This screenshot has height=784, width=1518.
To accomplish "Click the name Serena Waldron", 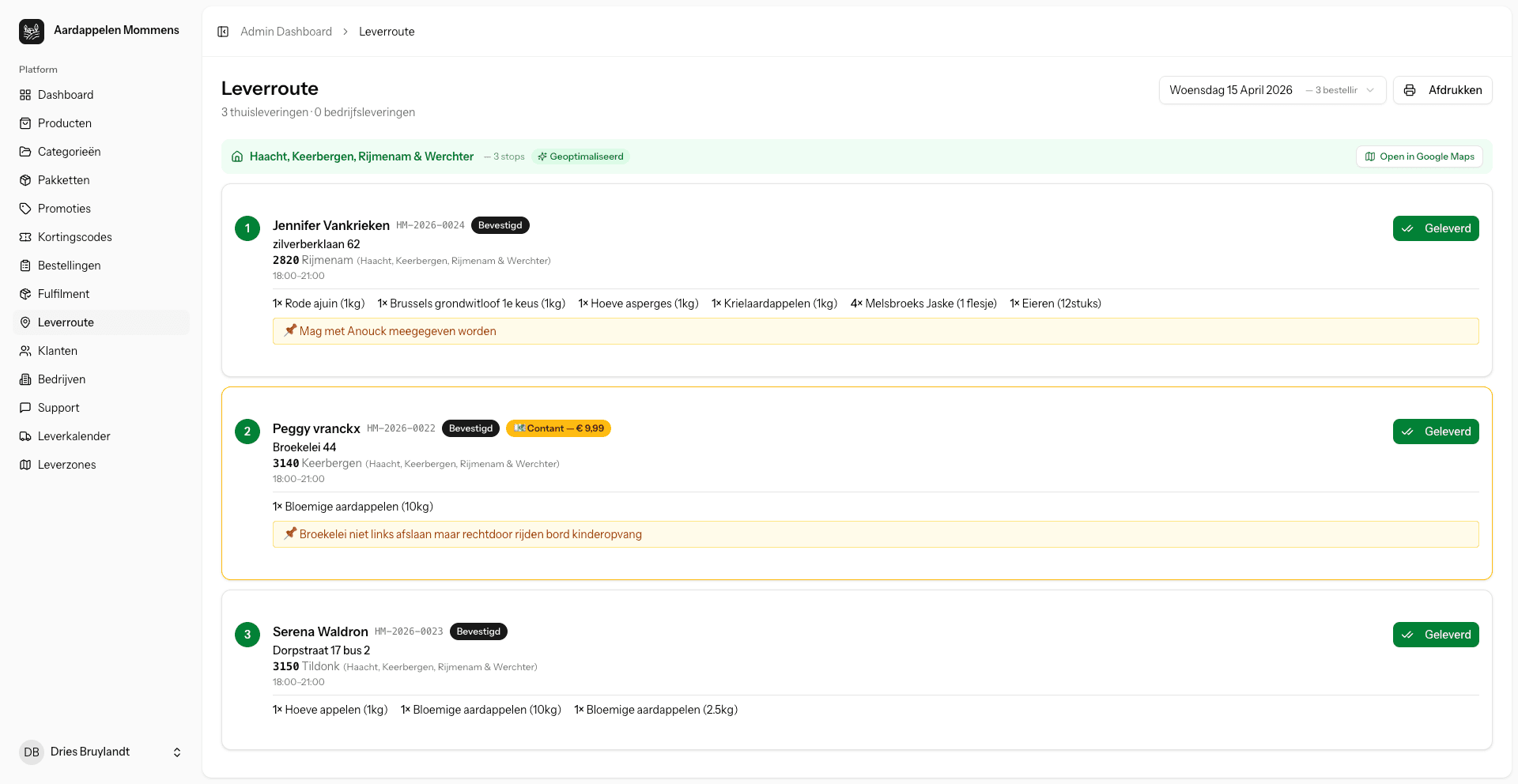I will (x=320, y=631).
